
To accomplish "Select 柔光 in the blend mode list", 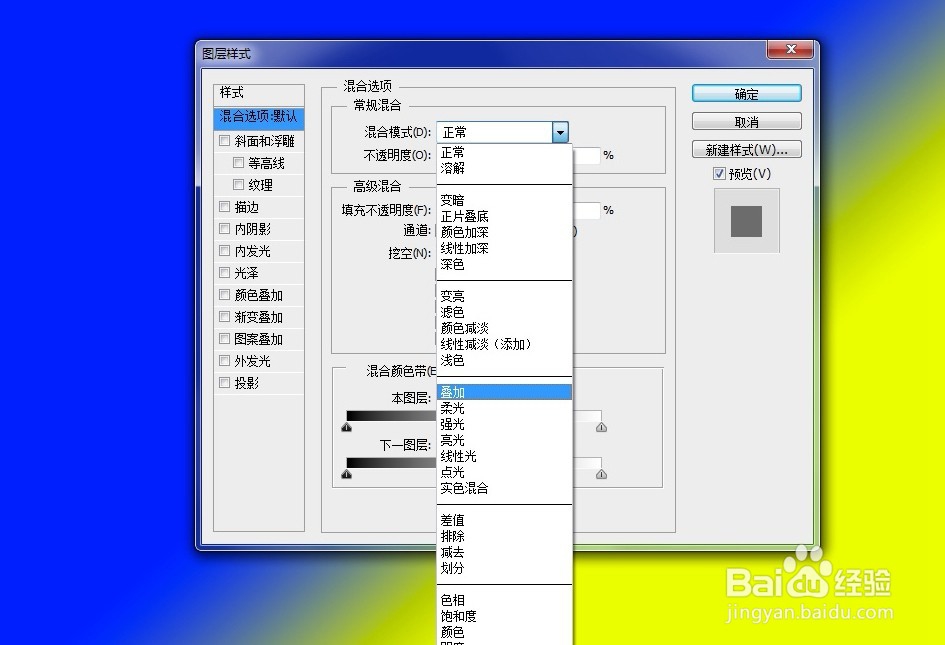I will 453,408.
